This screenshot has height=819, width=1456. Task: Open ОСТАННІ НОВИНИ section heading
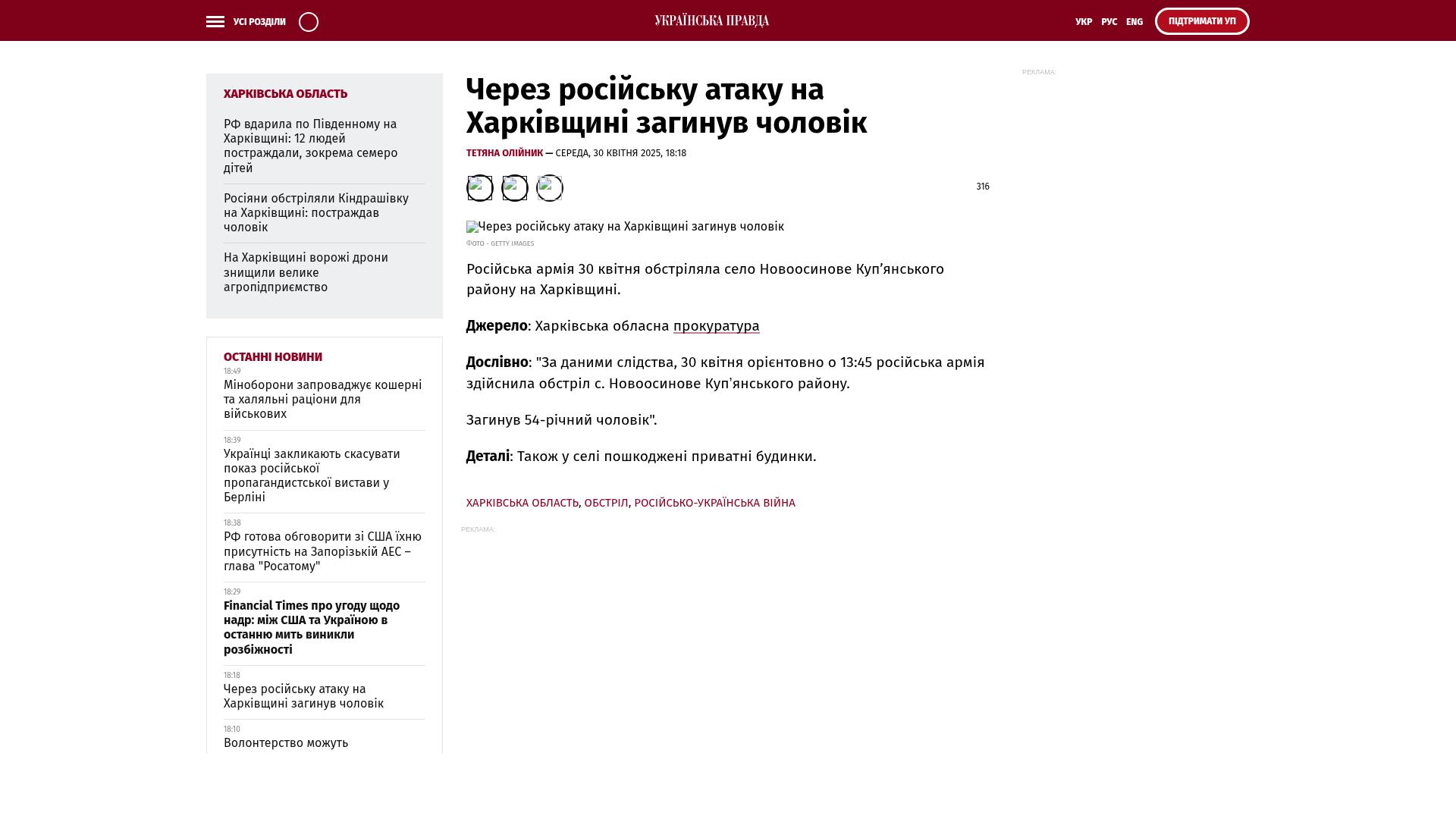pyautogui.click(x=272, y=357)
